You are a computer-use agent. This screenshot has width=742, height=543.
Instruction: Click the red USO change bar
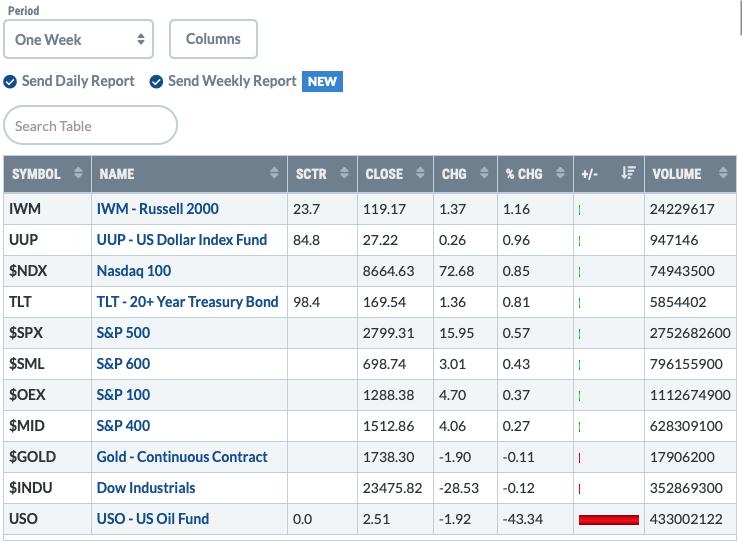(x=609, y=520)
